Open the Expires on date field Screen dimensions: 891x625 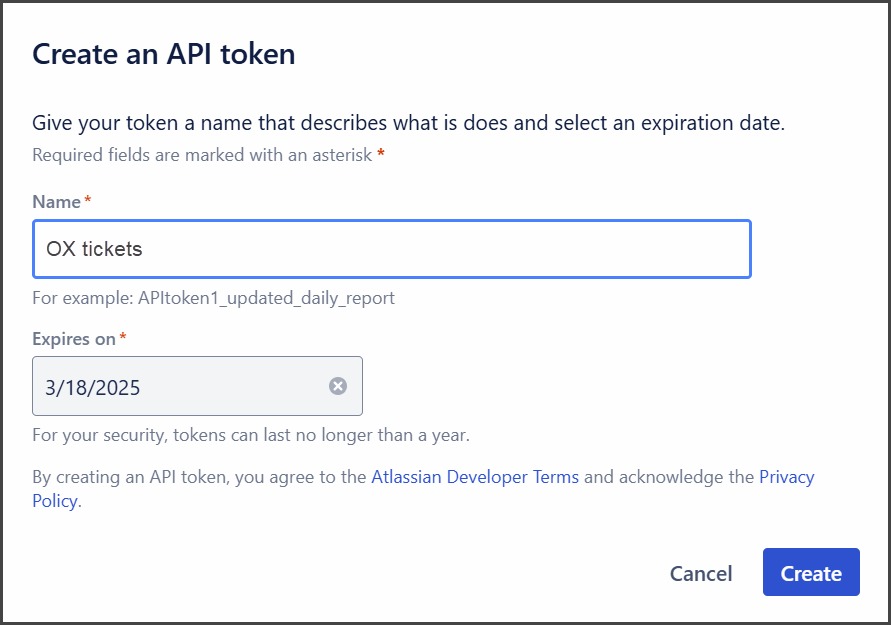coord(180,386)
